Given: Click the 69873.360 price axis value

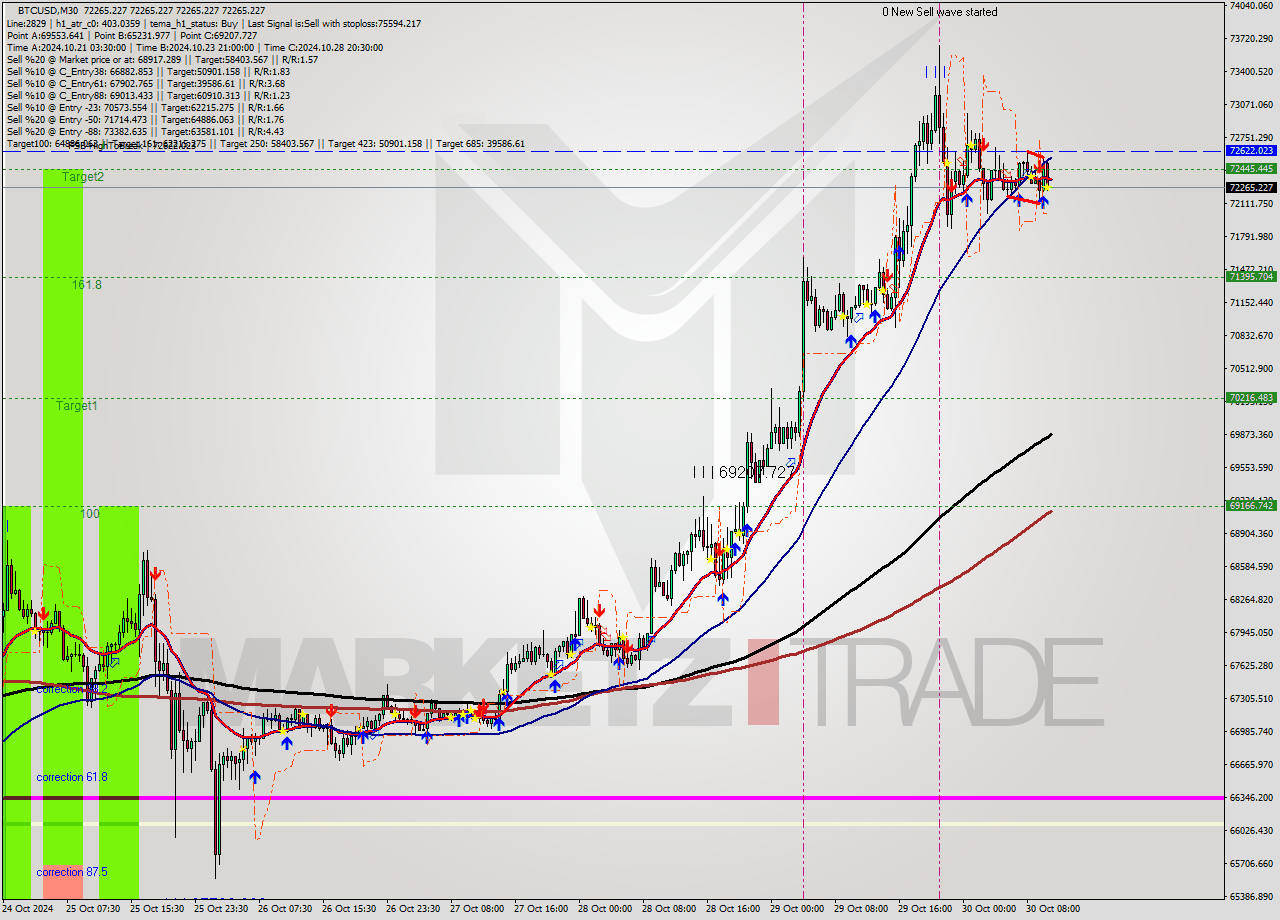Looking at the screenshot, I should coord(1251,435).
